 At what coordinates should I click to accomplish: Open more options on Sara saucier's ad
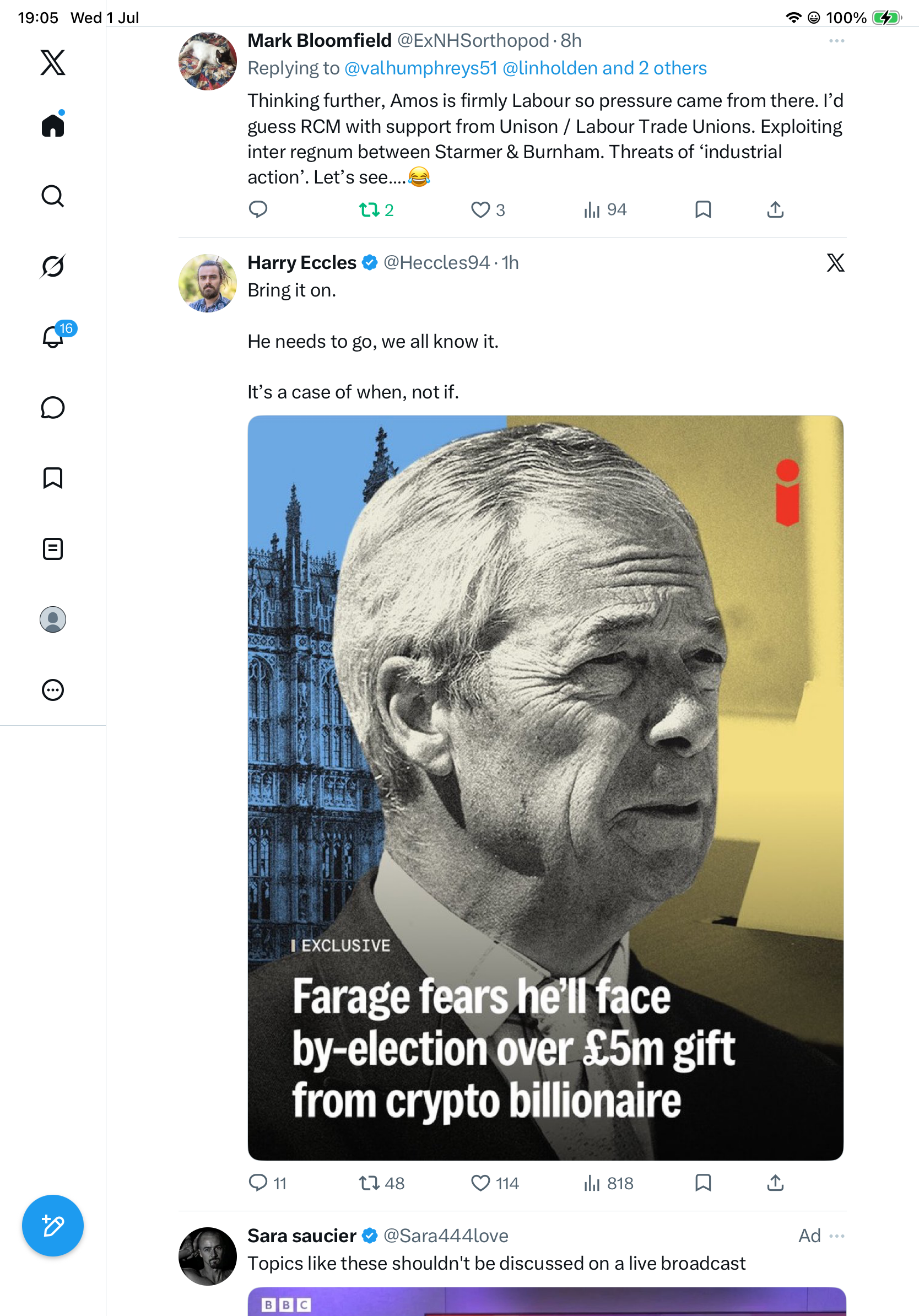pos(836,1236)
